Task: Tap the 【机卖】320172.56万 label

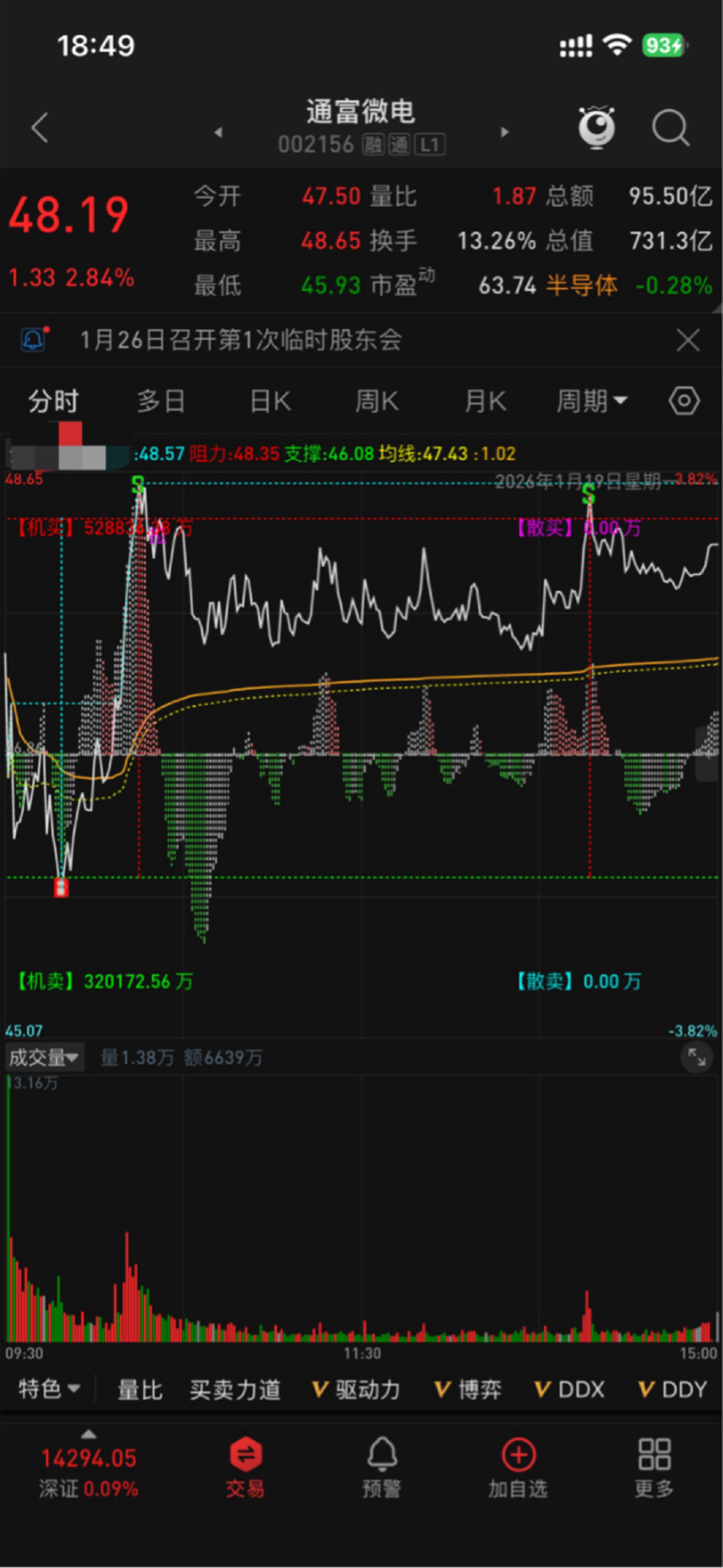Action: 103,982
